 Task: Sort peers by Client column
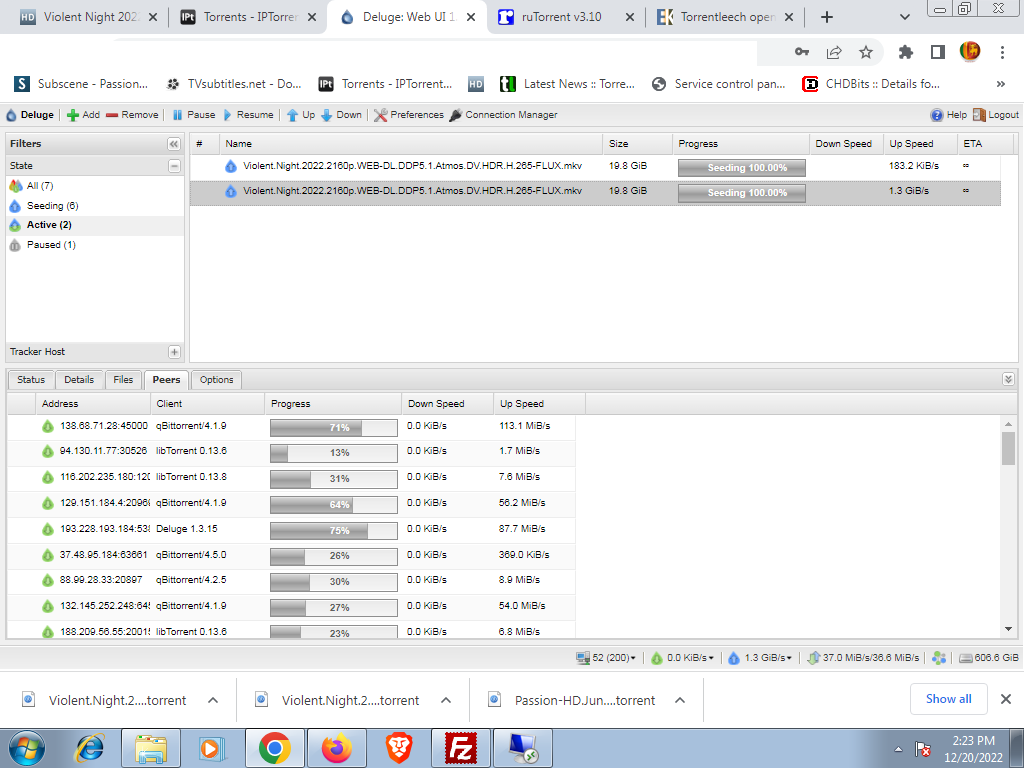click(208, 404)
